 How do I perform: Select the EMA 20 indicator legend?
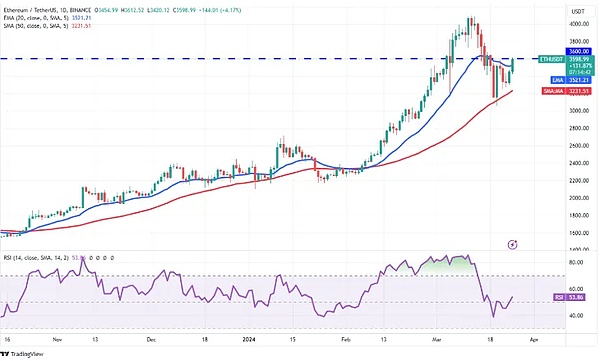47,18
